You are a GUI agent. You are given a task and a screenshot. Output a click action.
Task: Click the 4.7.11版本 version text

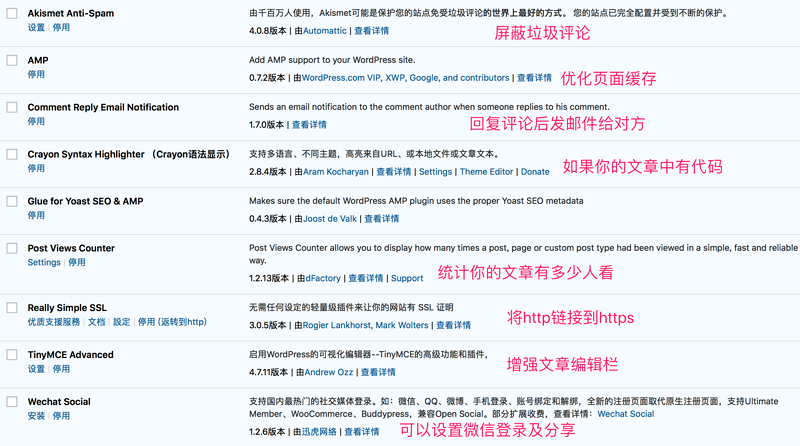tap(268, 373)
